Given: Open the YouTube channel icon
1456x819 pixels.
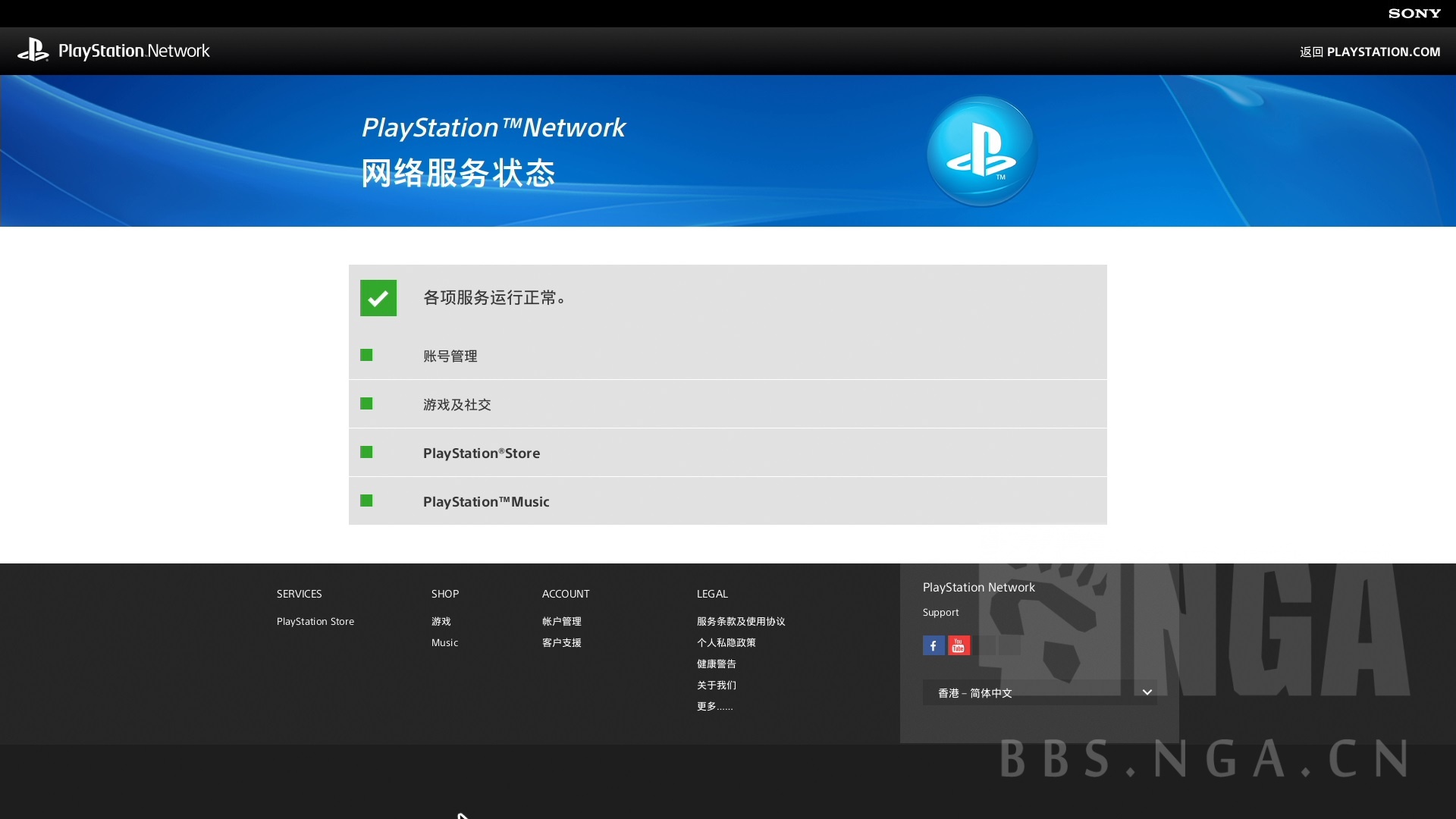Looking at the screenshot, I should click(959, 645).
